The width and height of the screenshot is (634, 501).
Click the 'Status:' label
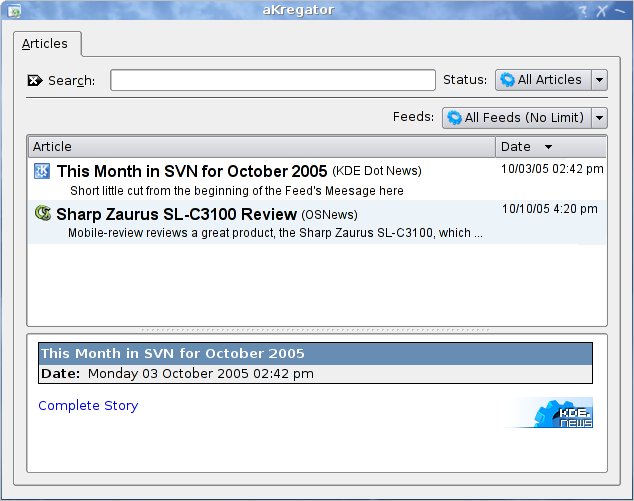[x=465, y=80]
